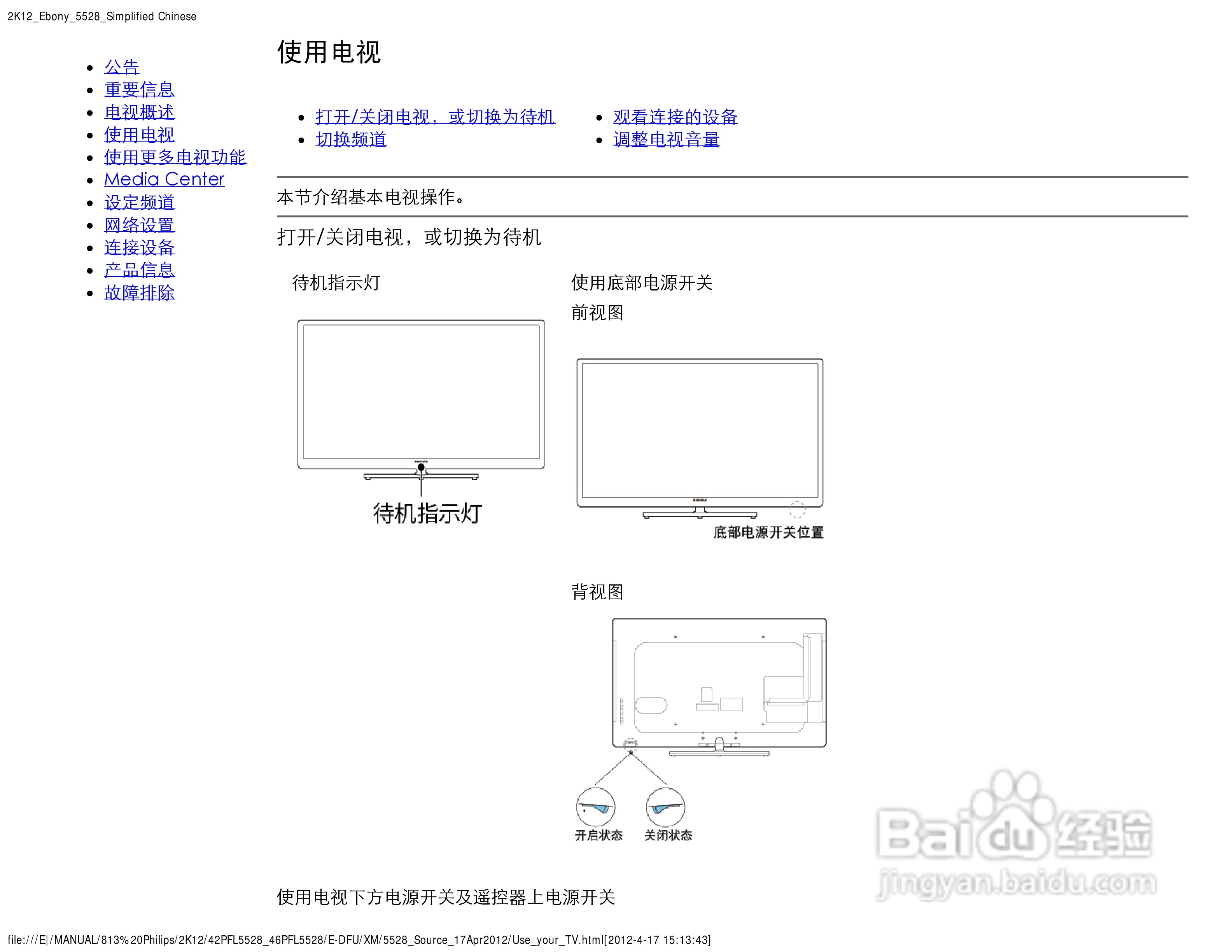This screenshot has height=952, width=1232.
Task: Go to the 电视概述 page
Action: pyautogui.click(x=139, y=112)
